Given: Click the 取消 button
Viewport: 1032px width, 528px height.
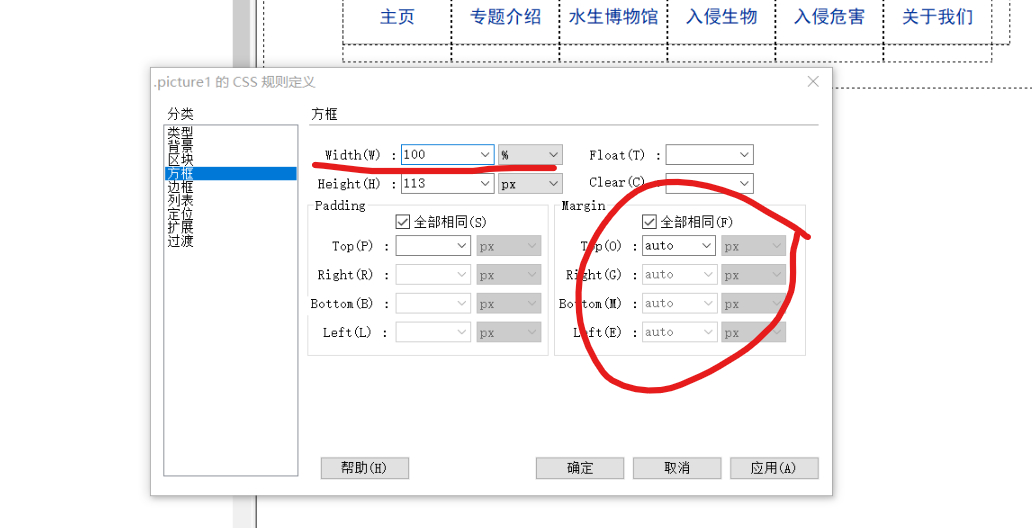Looking at the screenshot, I should (x=677, y=468).
